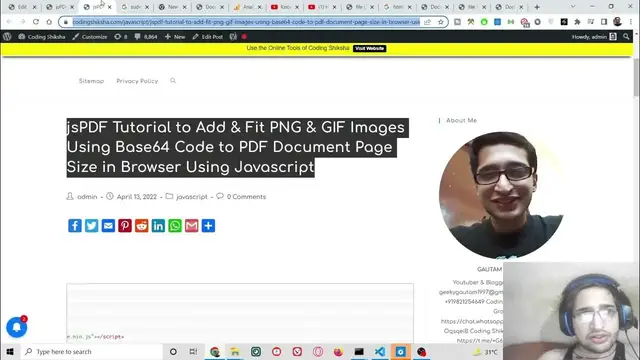This screenshot has height=360, width=640.
Task: Open the 0 Comments link
Action: pyautogui.click(x=246, y=197)
